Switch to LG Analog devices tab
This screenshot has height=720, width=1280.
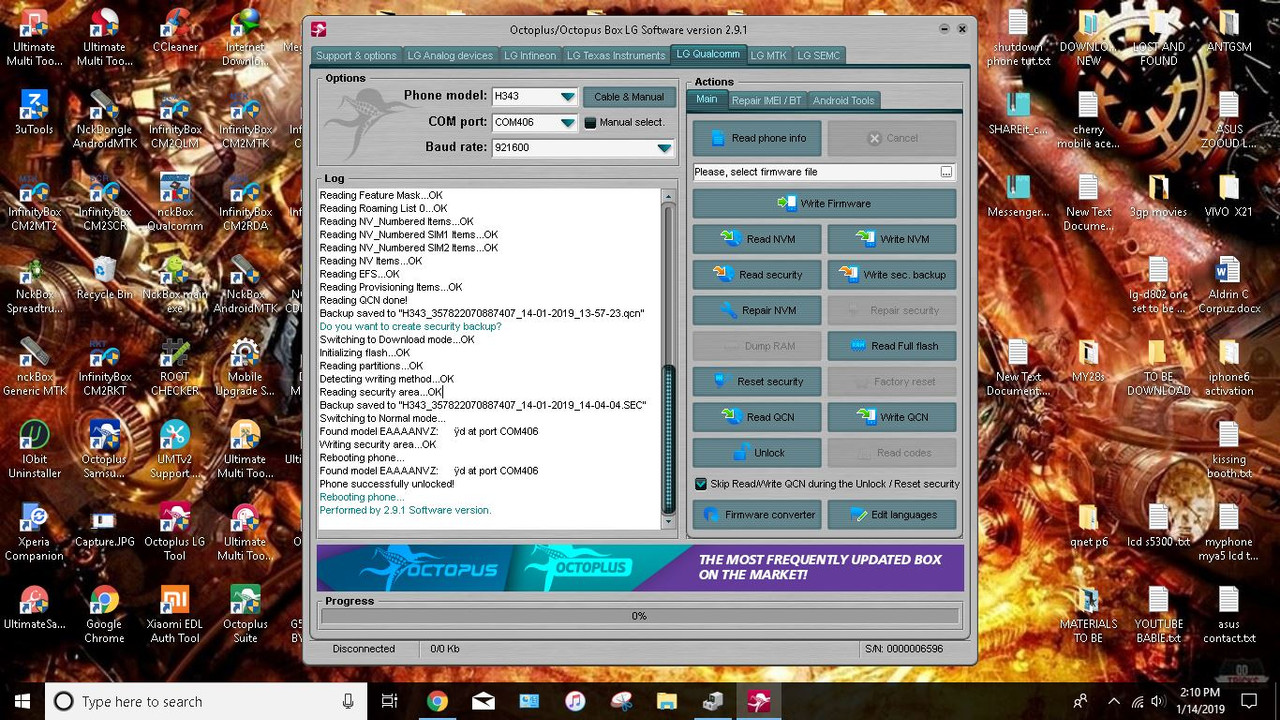point(450,56)
